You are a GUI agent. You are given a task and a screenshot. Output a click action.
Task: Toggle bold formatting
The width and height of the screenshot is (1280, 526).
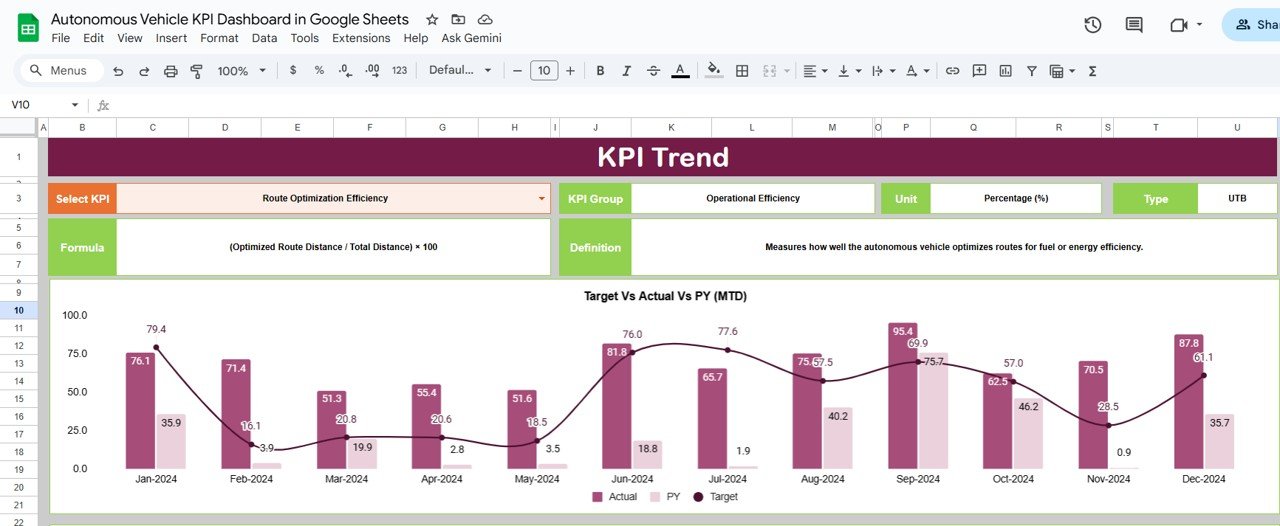[600, 71]
